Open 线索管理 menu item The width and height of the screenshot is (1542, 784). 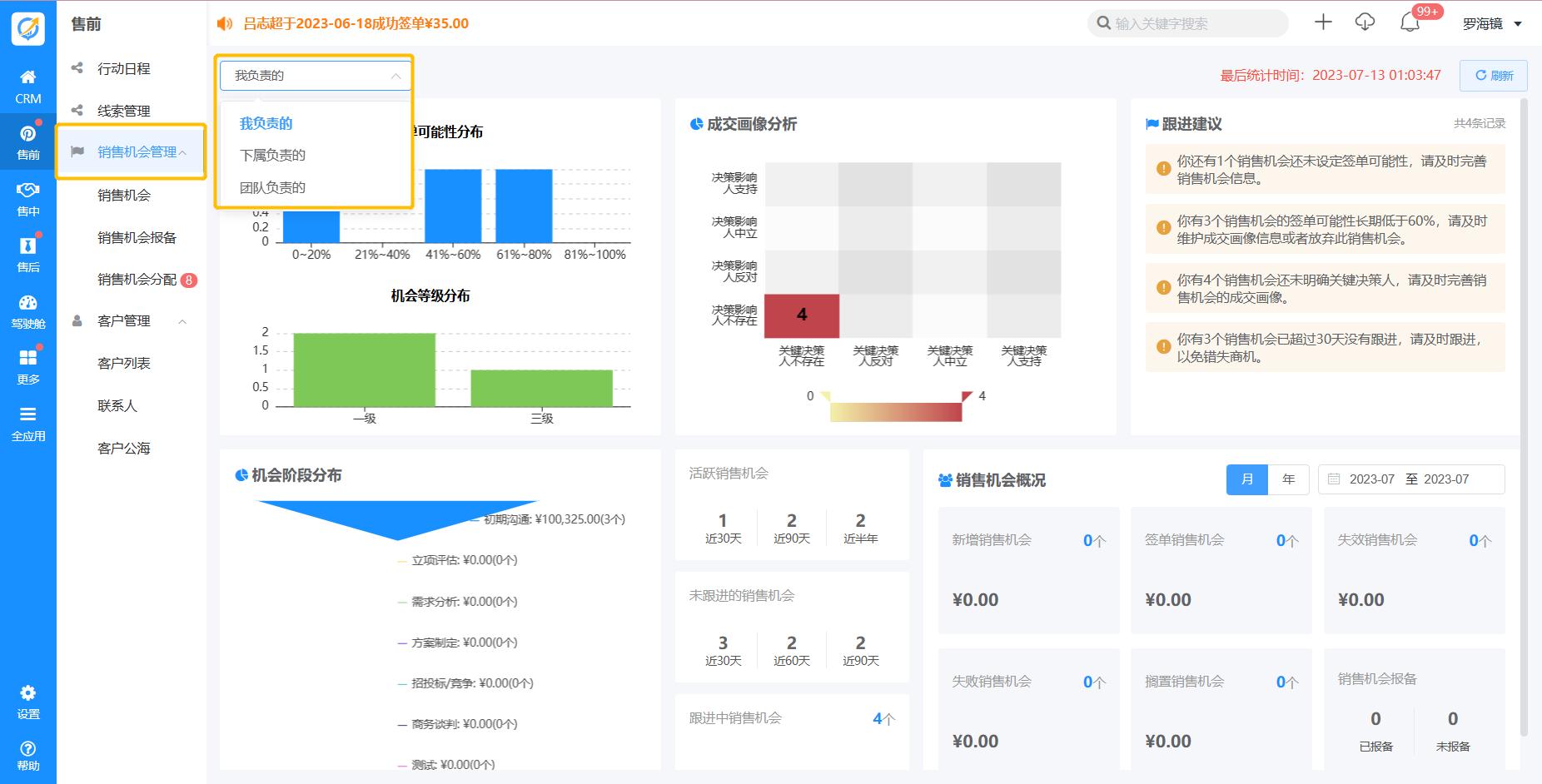(x=124, y=111)
